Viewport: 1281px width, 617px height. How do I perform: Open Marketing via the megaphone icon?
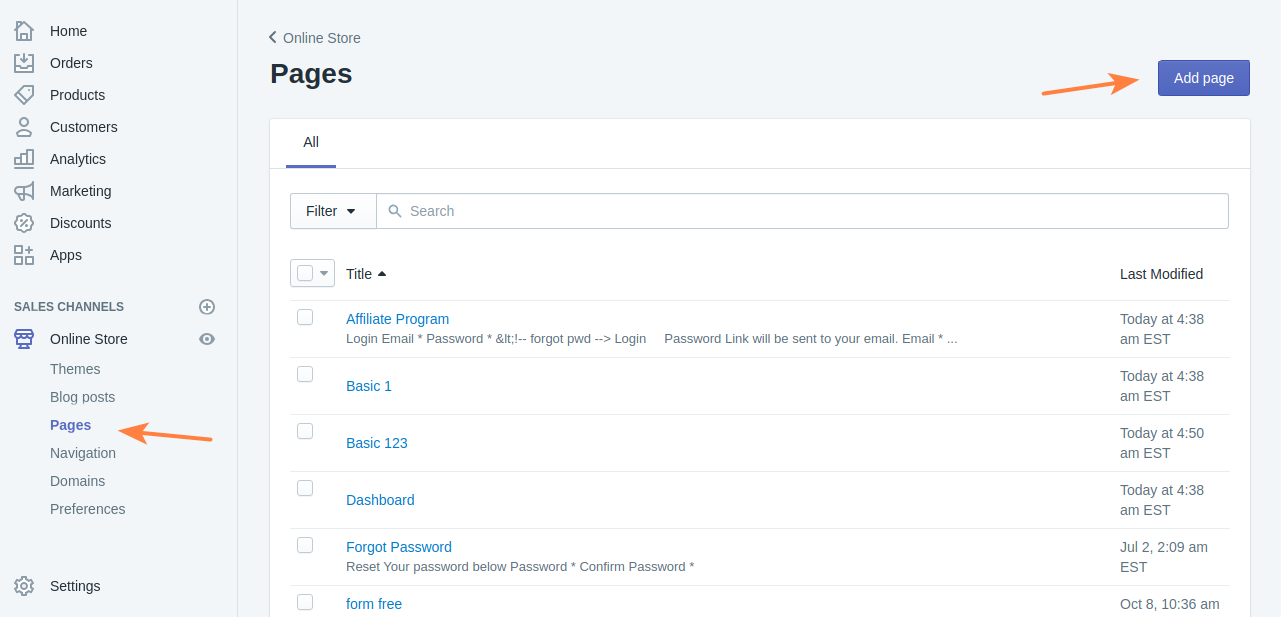tap(23, 190)
